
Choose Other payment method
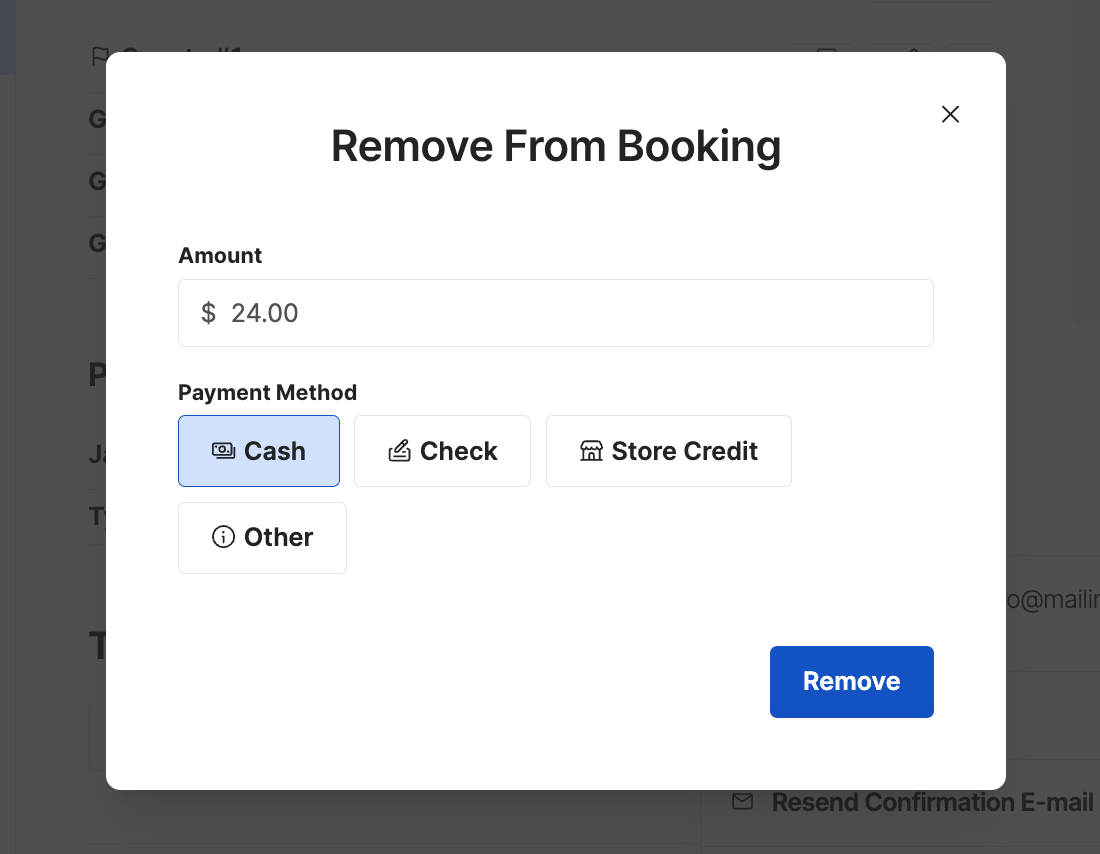[x=262, y=538]
